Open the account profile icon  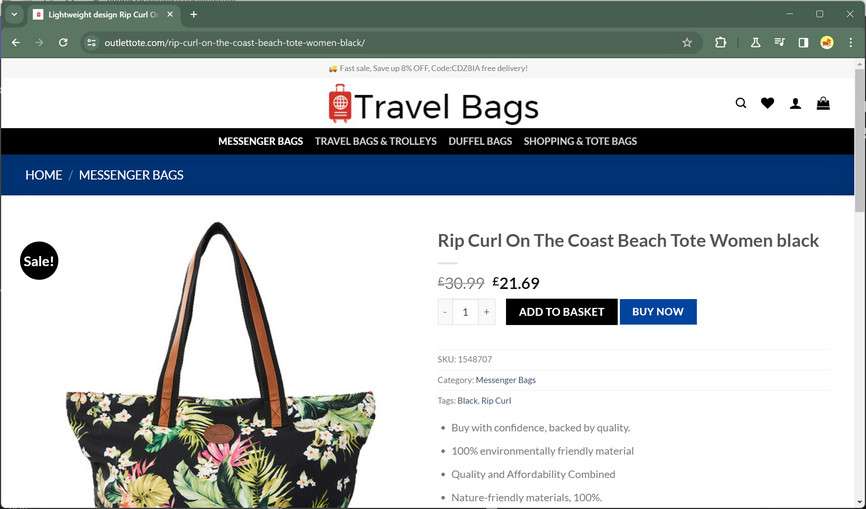(x=795, y=103)
